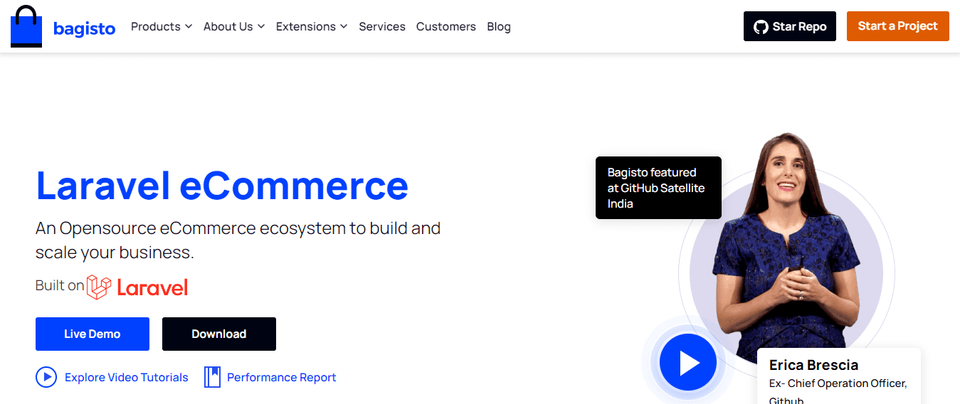The image size is (960, 404).
Task: Click the Erica Brescia name card
Action: (x=839, y=376)
